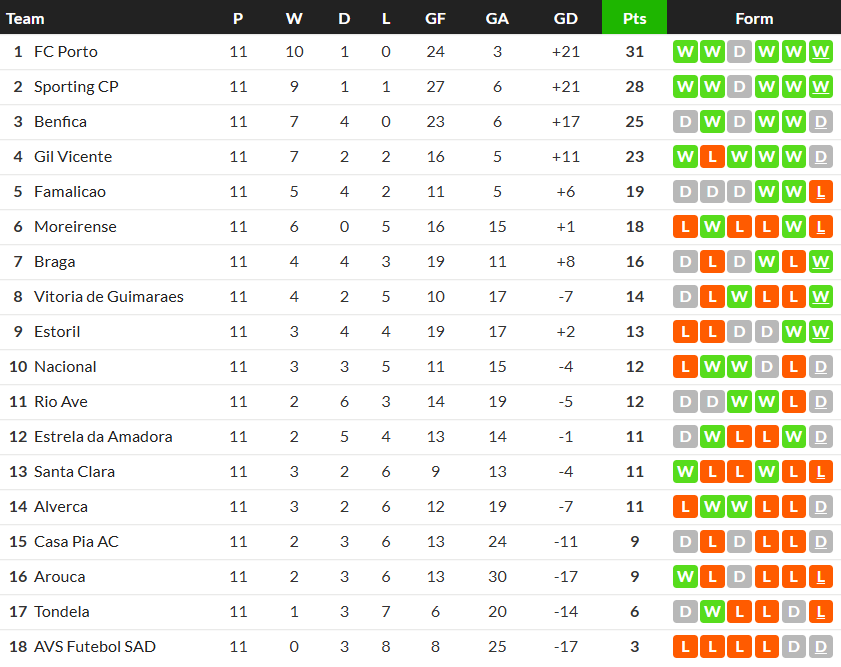Click Arouca's win form badge

[685, 577]
